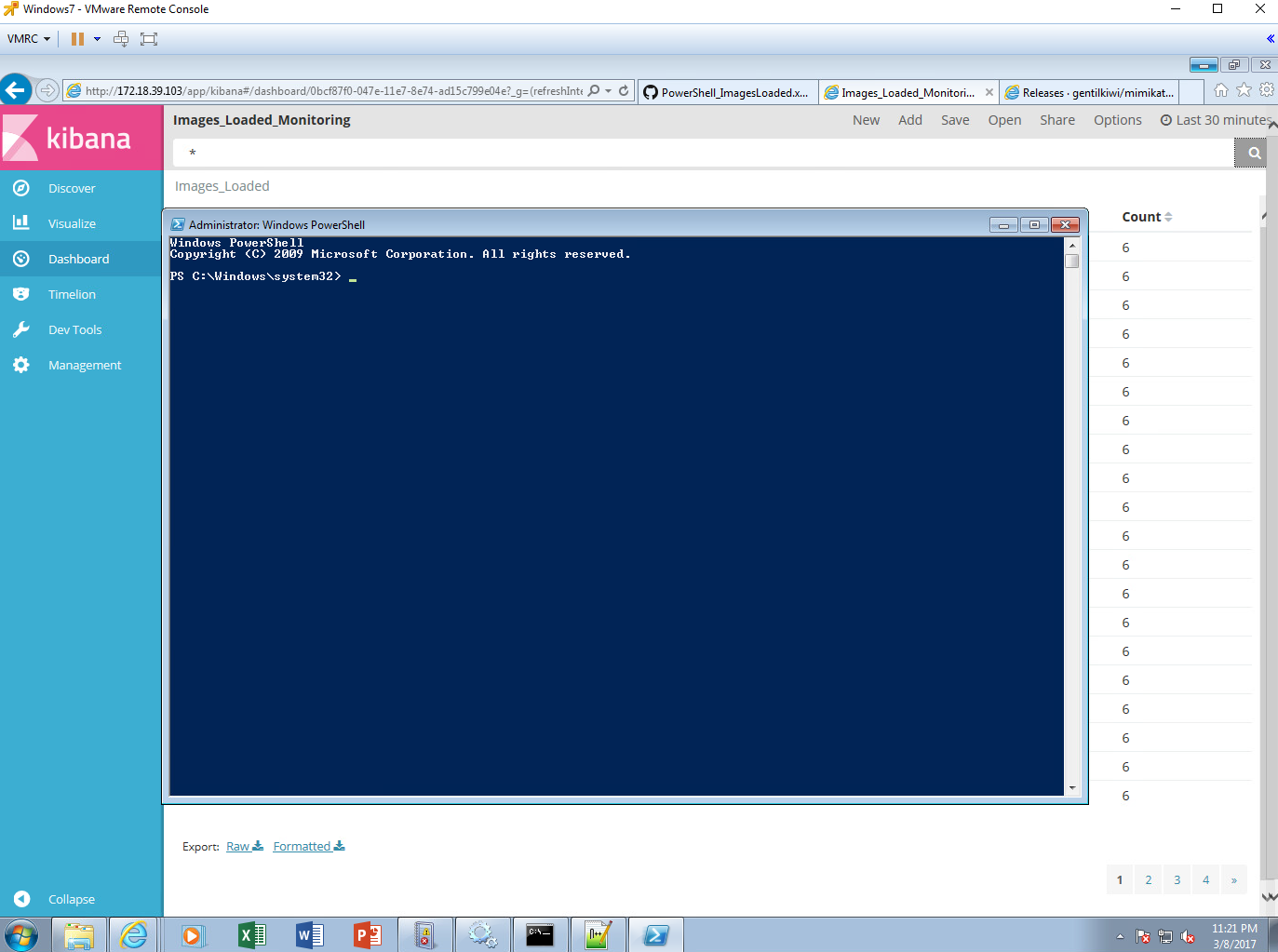Screen dimensions: 1278x952
Task: Click the New dashboard menu item
Action: 866,120
